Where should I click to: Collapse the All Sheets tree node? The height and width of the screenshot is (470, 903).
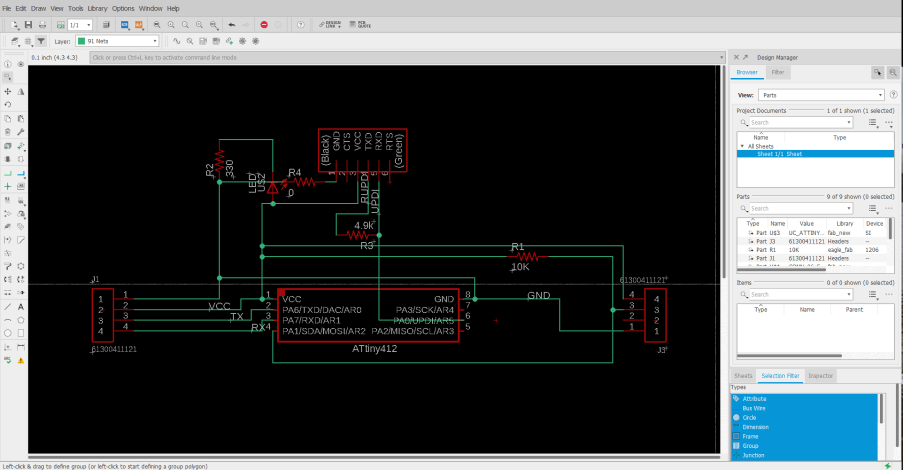(743, 146)
